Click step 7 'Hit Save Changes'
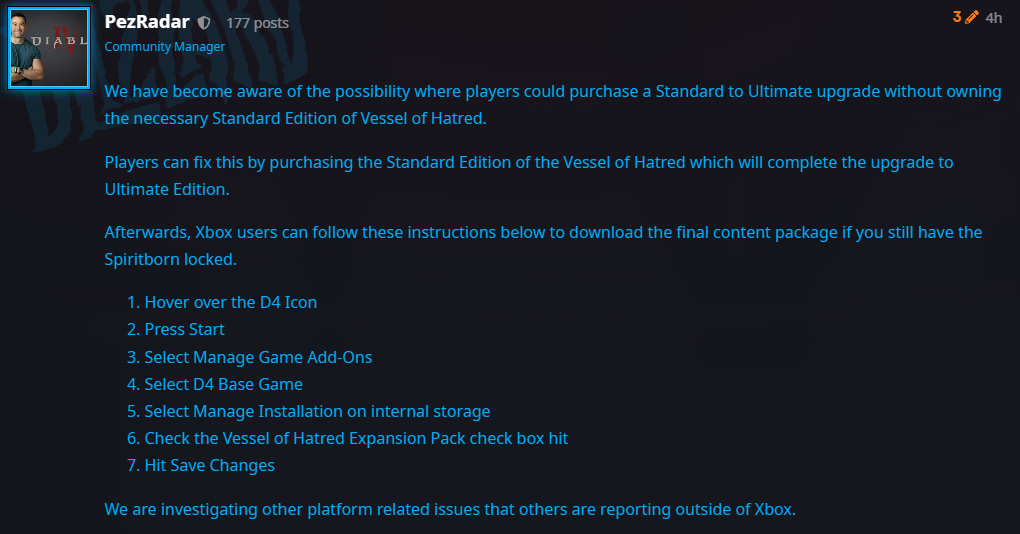Viewport: 1020px width, 534px height. 209,465
